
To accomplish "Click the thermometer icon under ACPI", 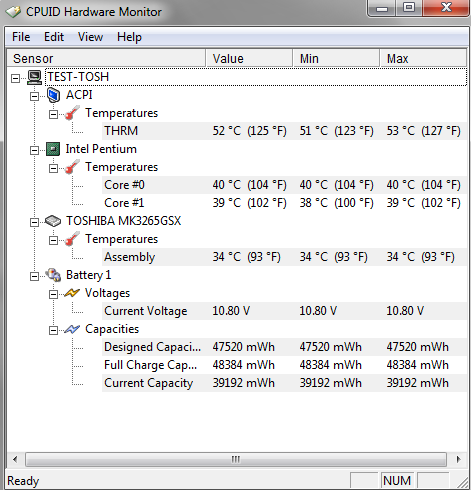I will point(72,113).
